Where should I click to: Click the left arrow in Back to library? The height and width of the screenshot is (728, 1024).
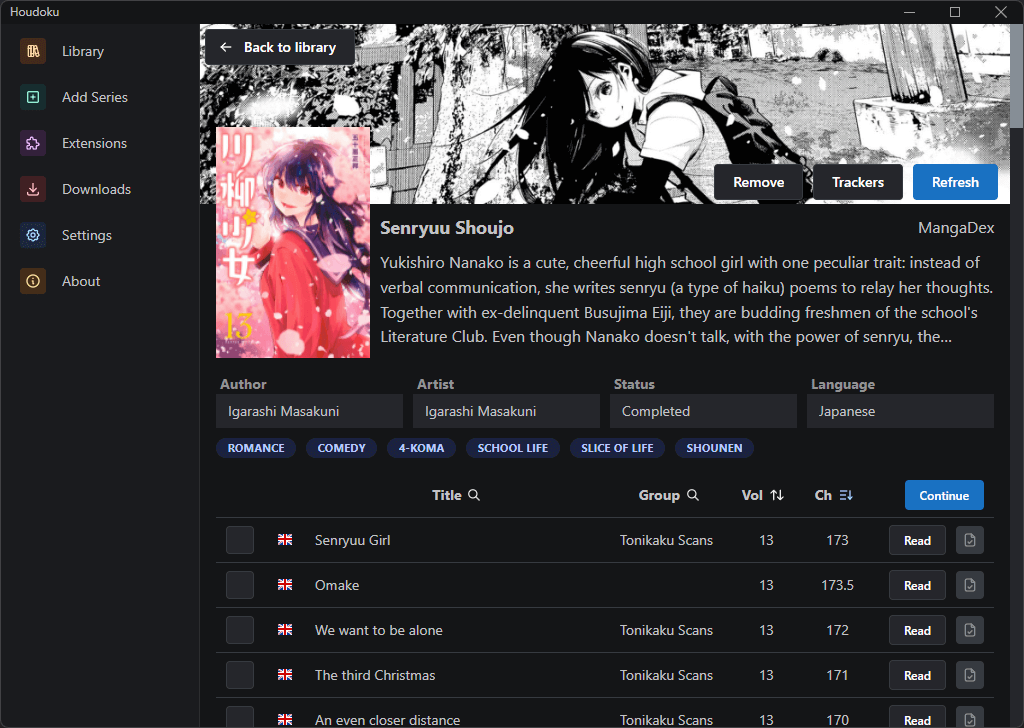[x=226, y=47]
